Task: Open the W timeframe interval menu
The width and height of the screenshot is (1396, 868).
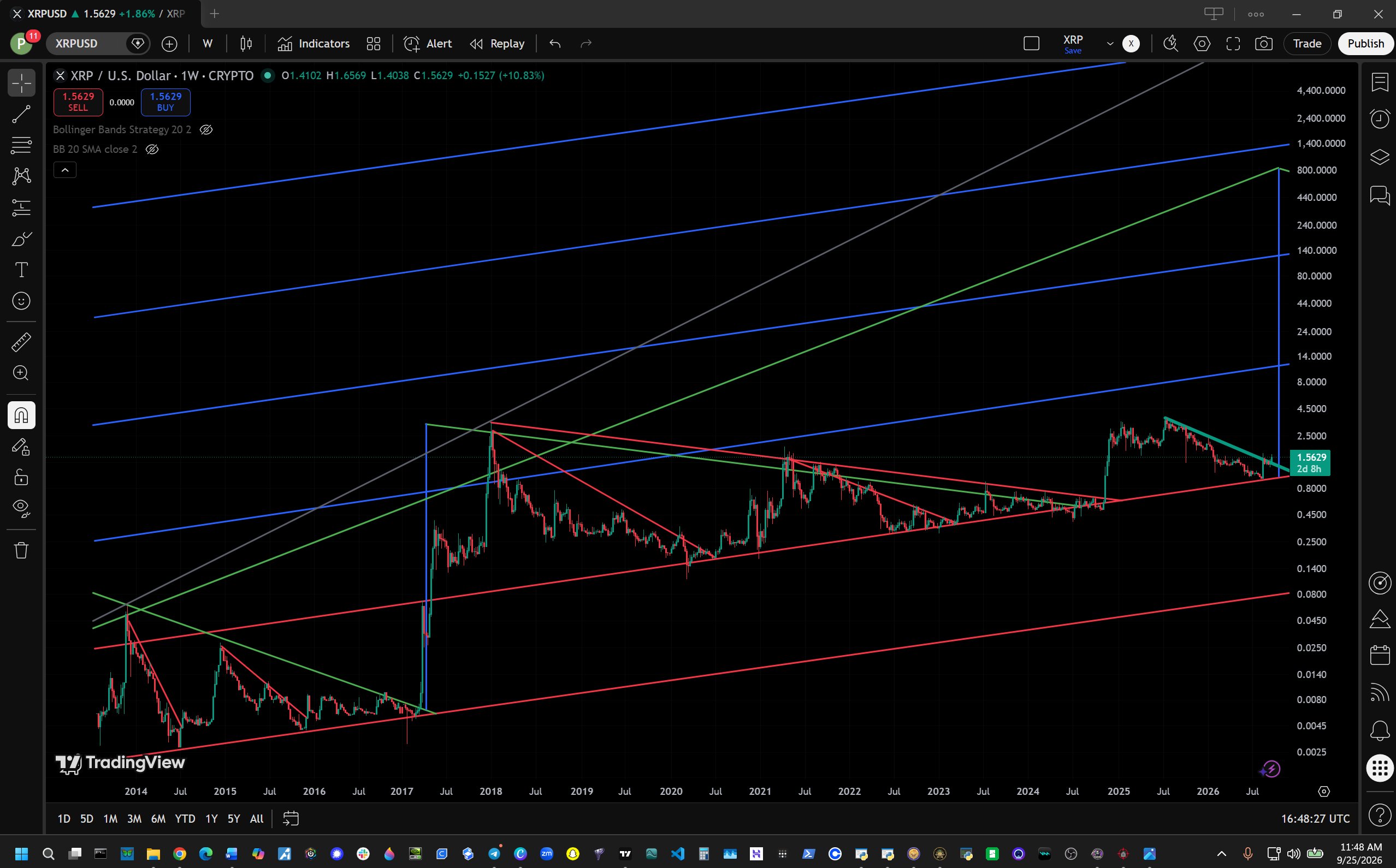Action: tap(208, 44)
